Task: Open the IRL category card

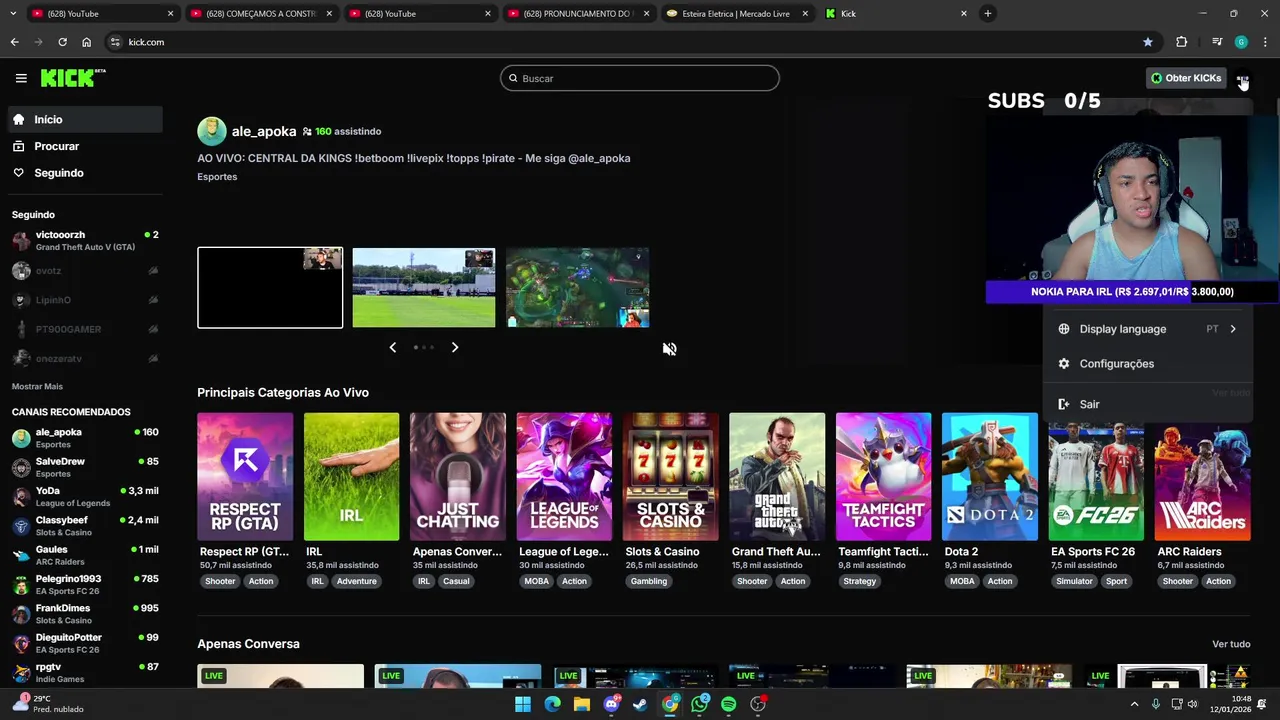Action: 351,477
